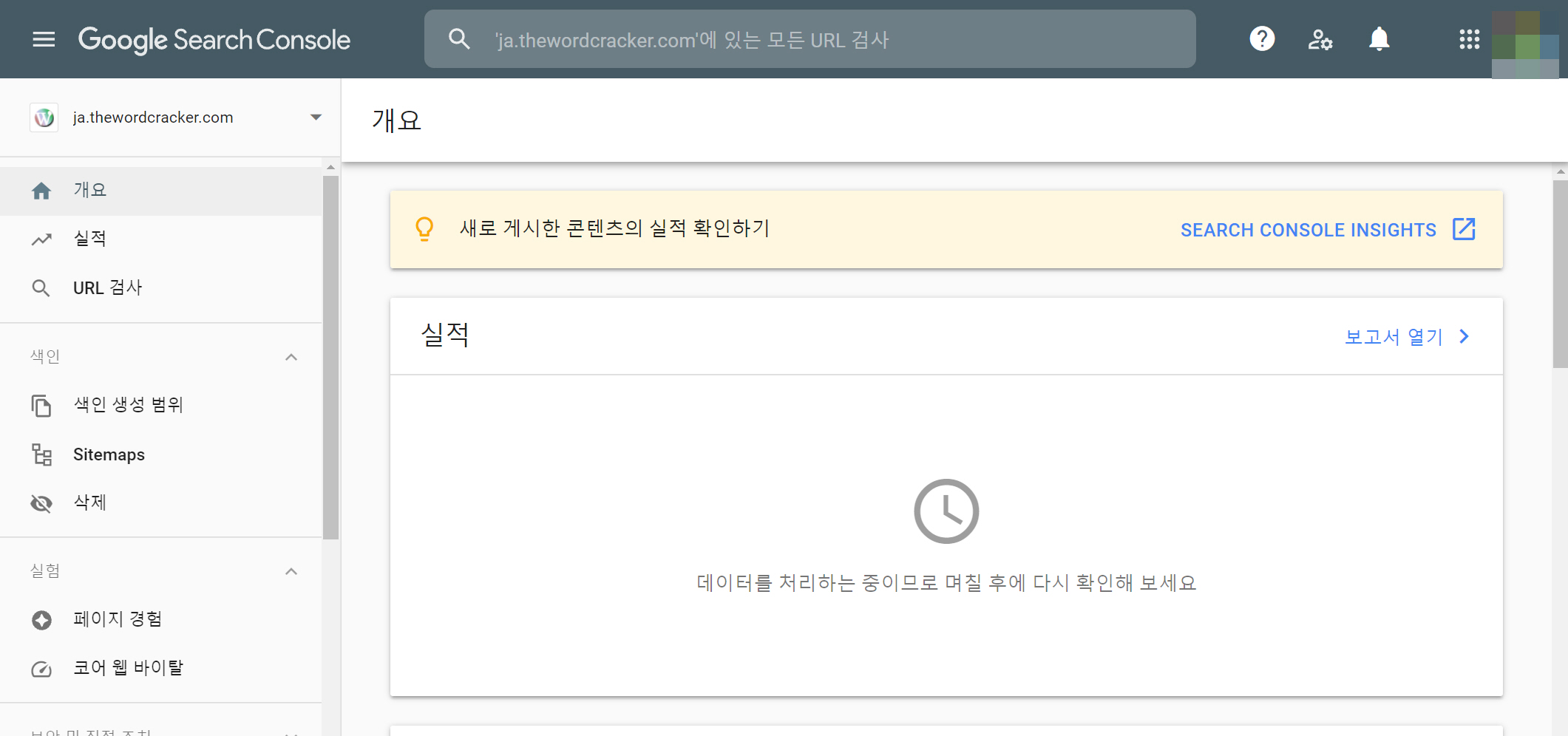Screen dimensions: 1568x736
Task: Click the main page vertical scrollbar
Action: pos(1560,273)
